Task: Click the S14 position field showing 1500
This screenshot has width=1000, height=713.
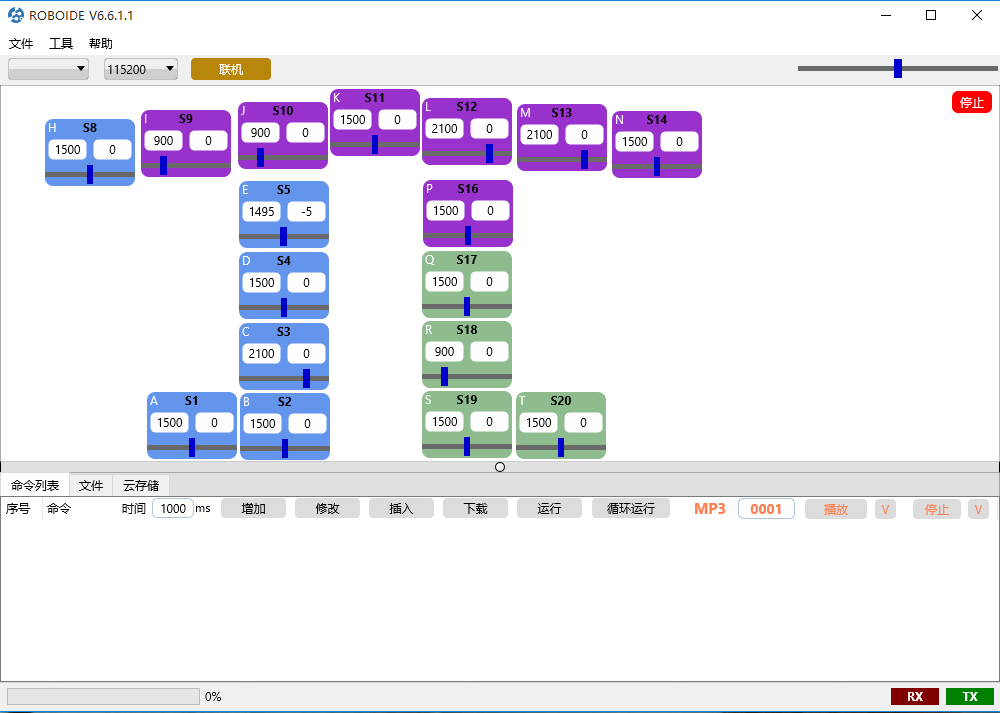Action: pos(635,142)
